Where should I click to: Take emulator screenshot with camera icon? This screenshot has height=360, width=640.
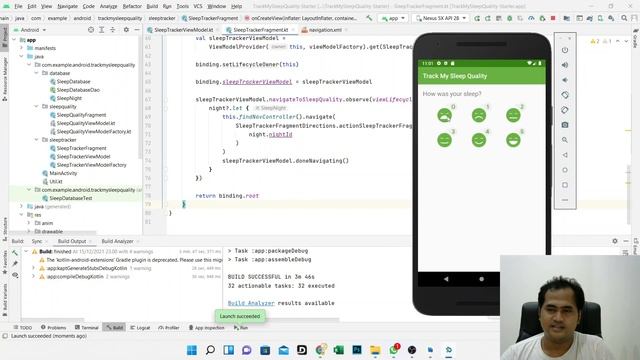(565, 125)
